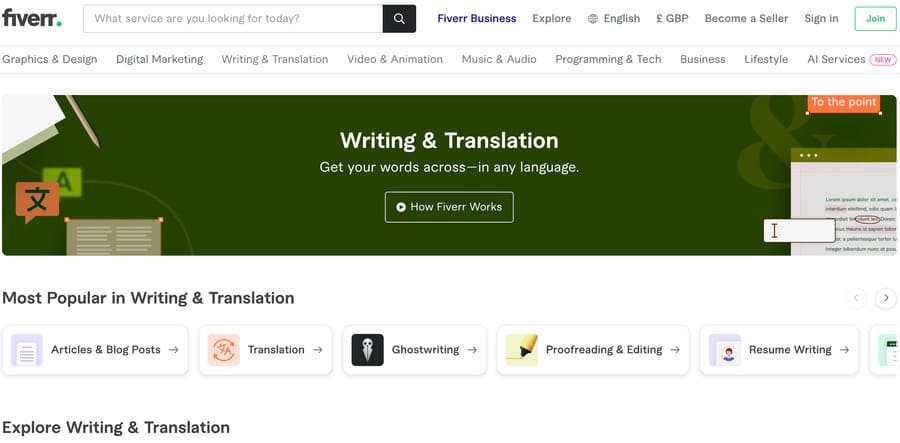
Task: Click the How Fiverr Works button
Action: (x=449, y=207)
